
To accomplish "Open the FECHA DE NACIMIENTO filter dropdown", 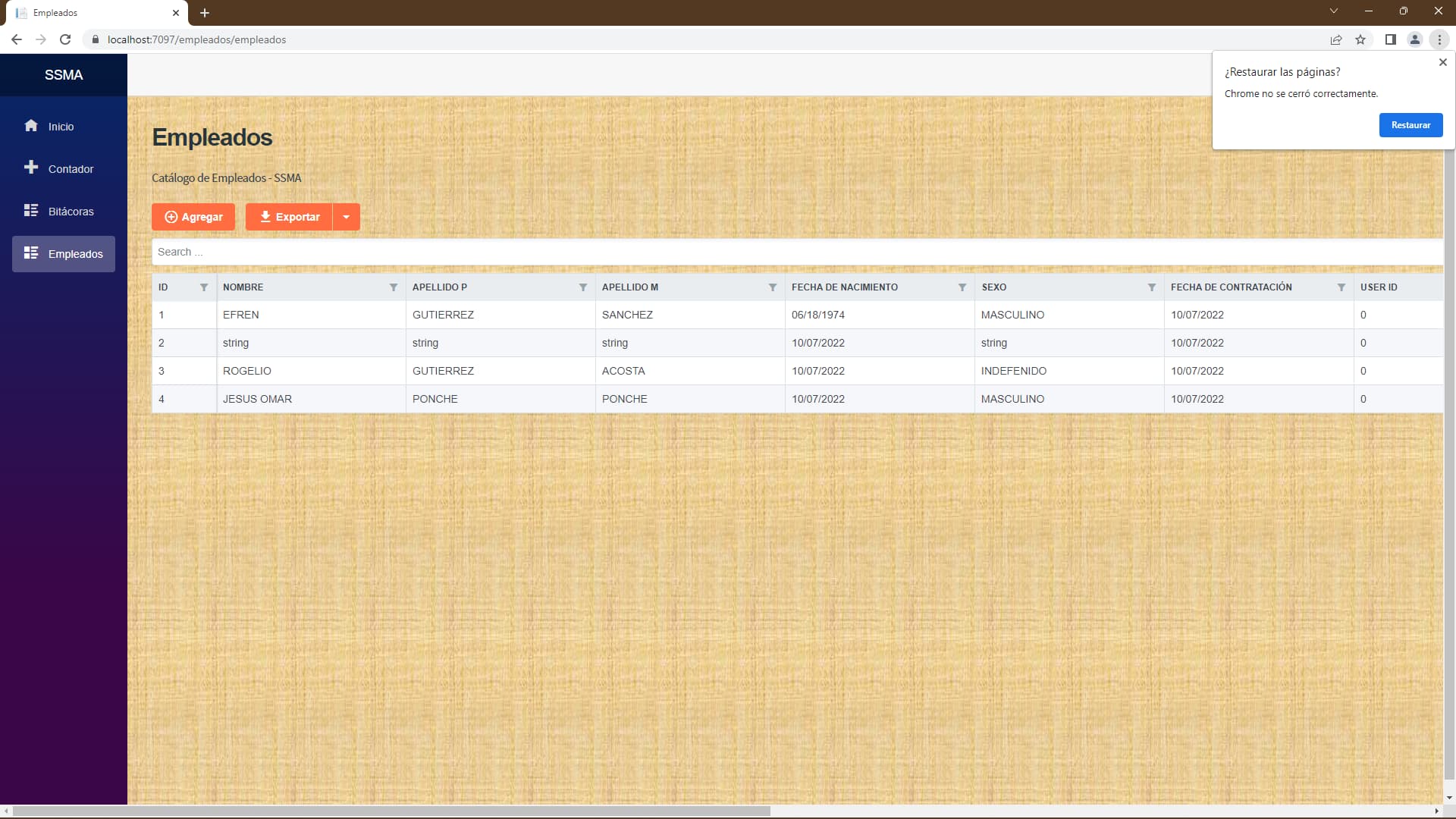I will pos(962,287).
